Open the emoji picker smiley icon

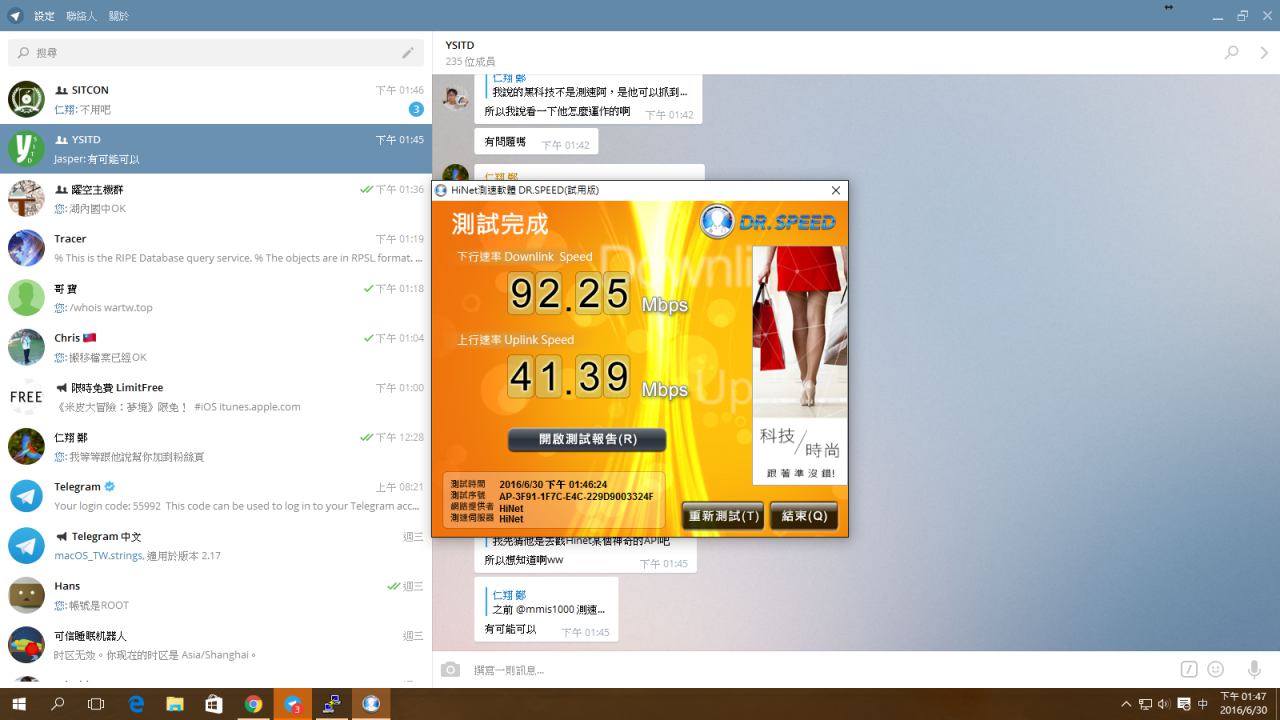click(1216, 669)
